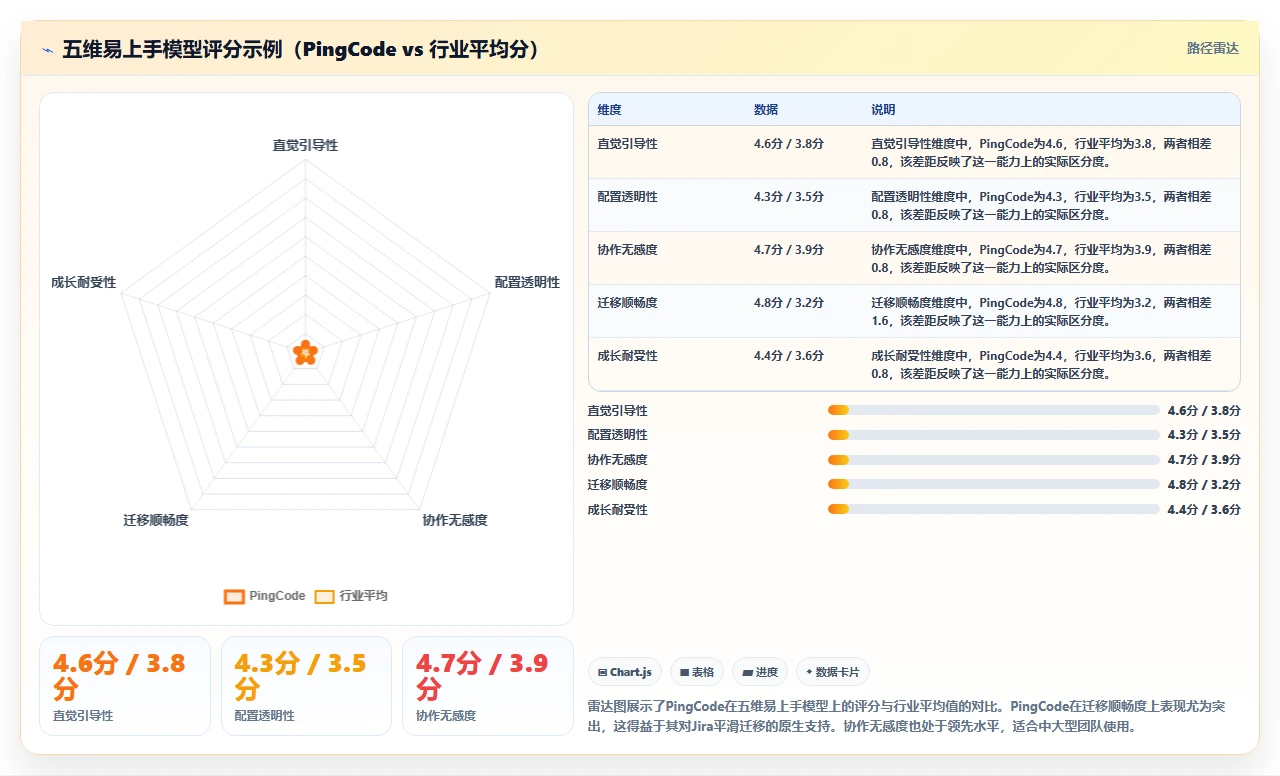Click the summary paragraph starting 雷达图展示了PingCode

coord(907,717)
